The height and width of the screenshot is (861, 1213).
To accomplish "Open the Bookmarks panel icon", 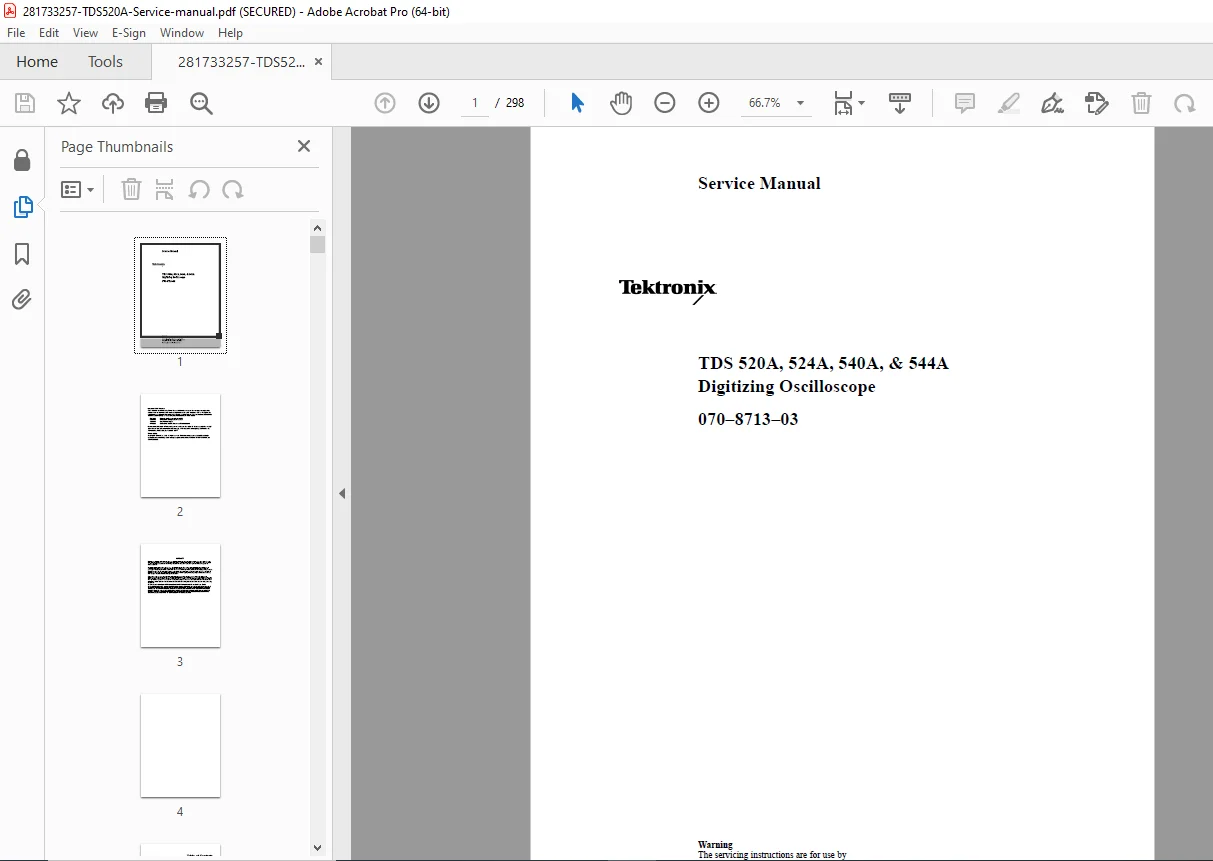I will pyautogui.click(x=22, y=254).
